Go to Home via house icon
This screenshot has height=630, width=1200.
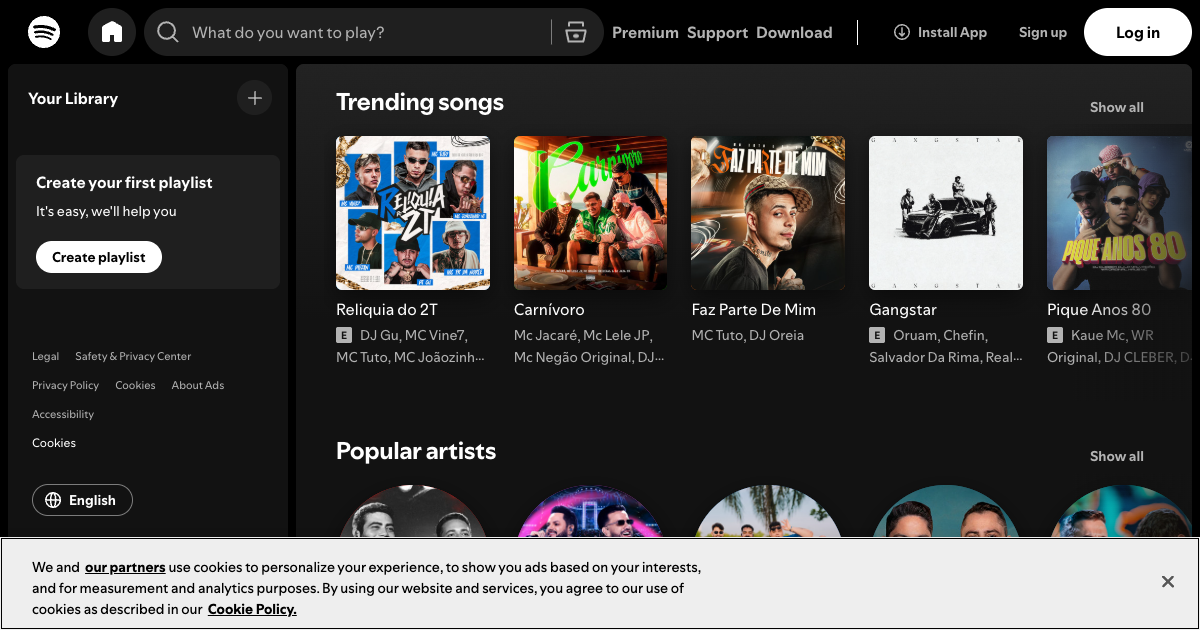[112, 32]
